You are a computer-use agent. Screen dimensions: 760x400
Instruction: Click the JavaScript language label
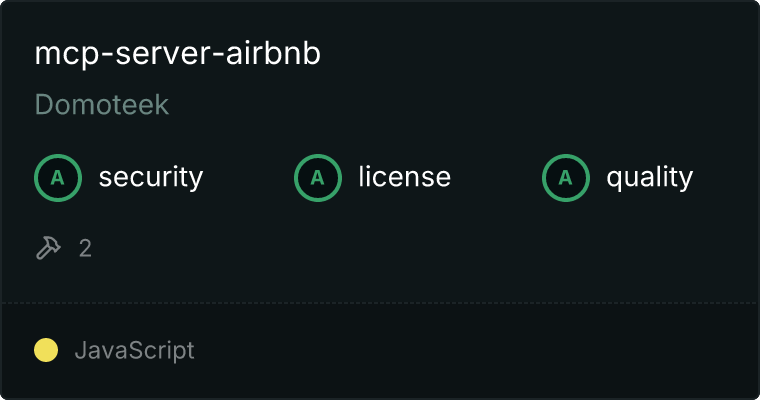pyautogui.click(x=134, y=351)
